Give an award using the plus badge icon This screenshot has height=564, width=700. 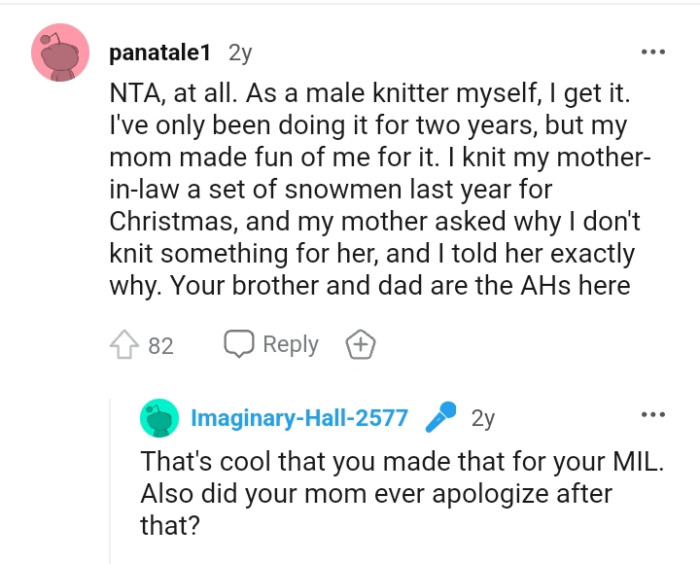[360, 345]
